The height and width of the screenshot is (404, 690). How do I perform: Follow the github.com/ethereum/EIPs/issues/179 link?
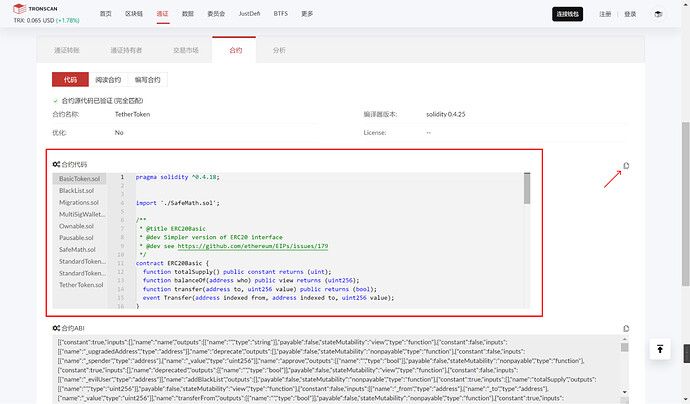tap(253, 246)
